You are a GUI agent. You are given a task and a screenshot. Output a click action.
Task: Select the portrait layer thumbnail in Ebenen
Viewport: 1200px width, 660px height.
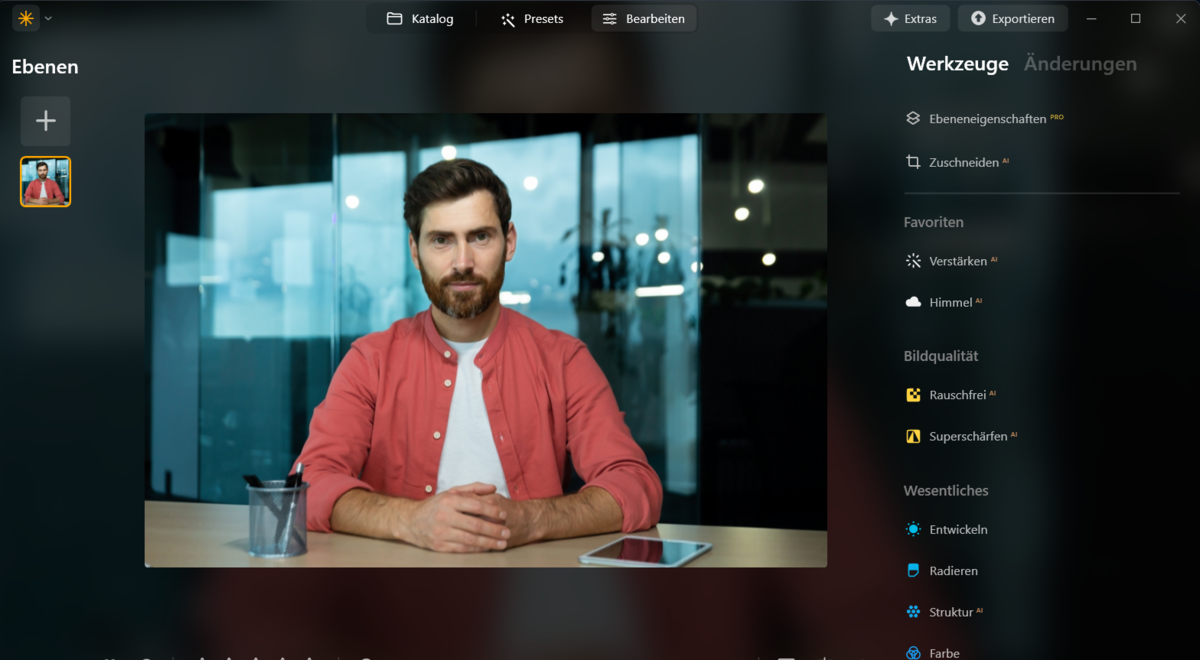click(44, 181)
